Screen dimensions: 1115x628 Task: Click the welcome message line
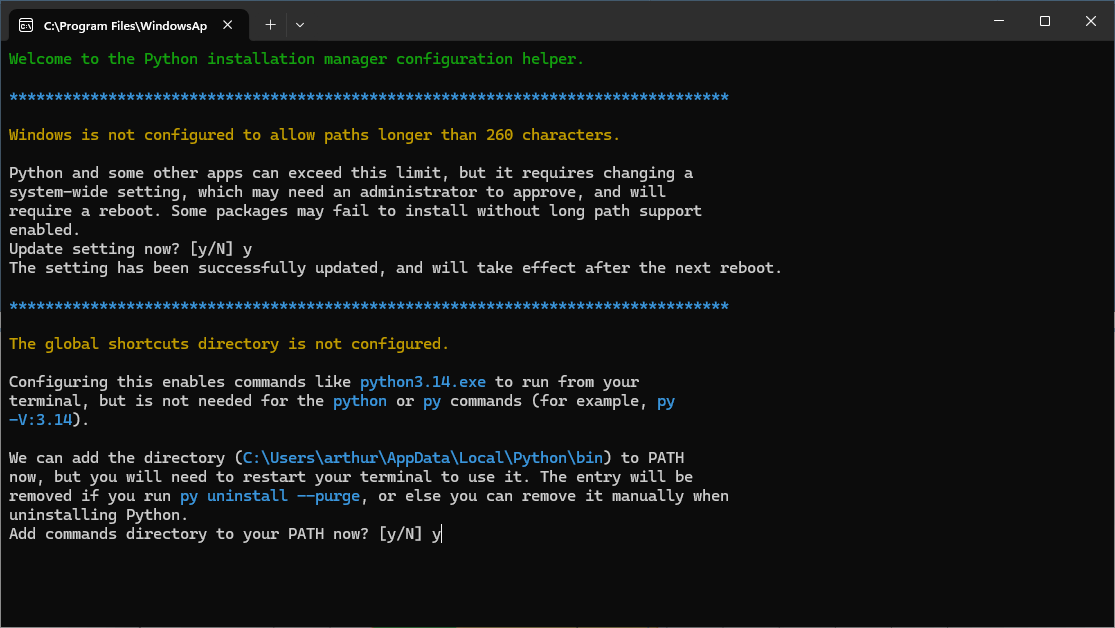[297, 59]
